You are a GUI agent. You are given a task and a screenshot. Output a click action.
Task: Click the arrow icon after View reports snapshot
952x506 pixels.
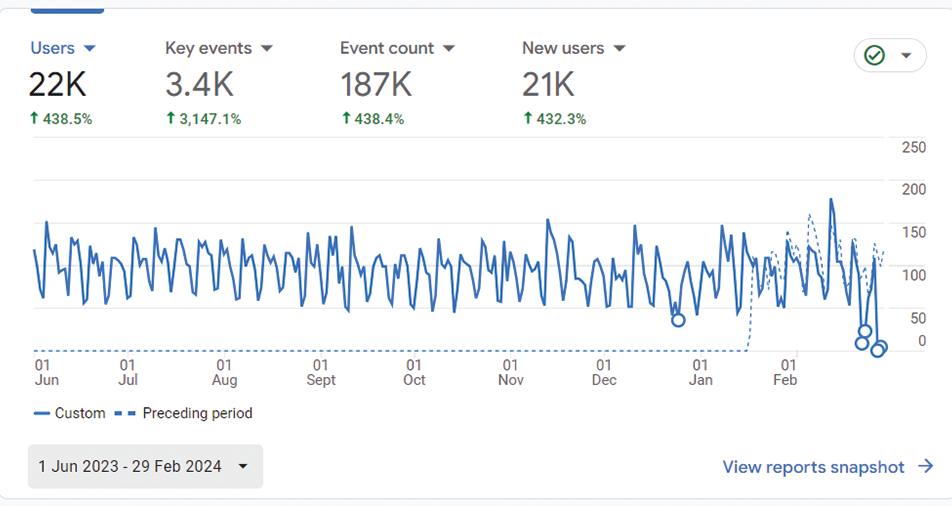(x=925, y=467)
